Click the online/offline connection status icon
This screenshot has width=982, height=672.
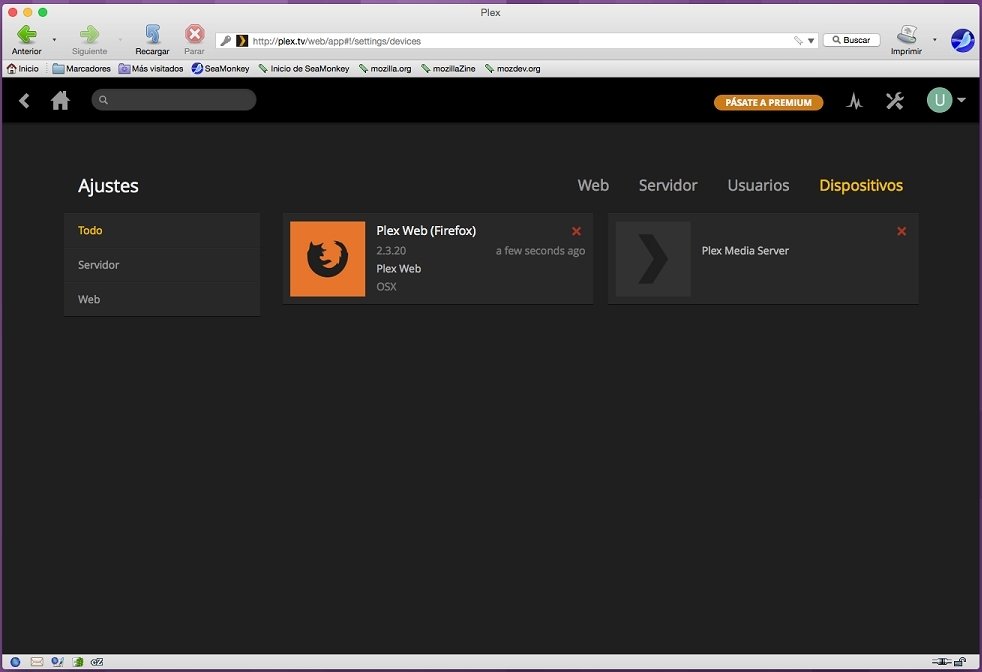941,662
